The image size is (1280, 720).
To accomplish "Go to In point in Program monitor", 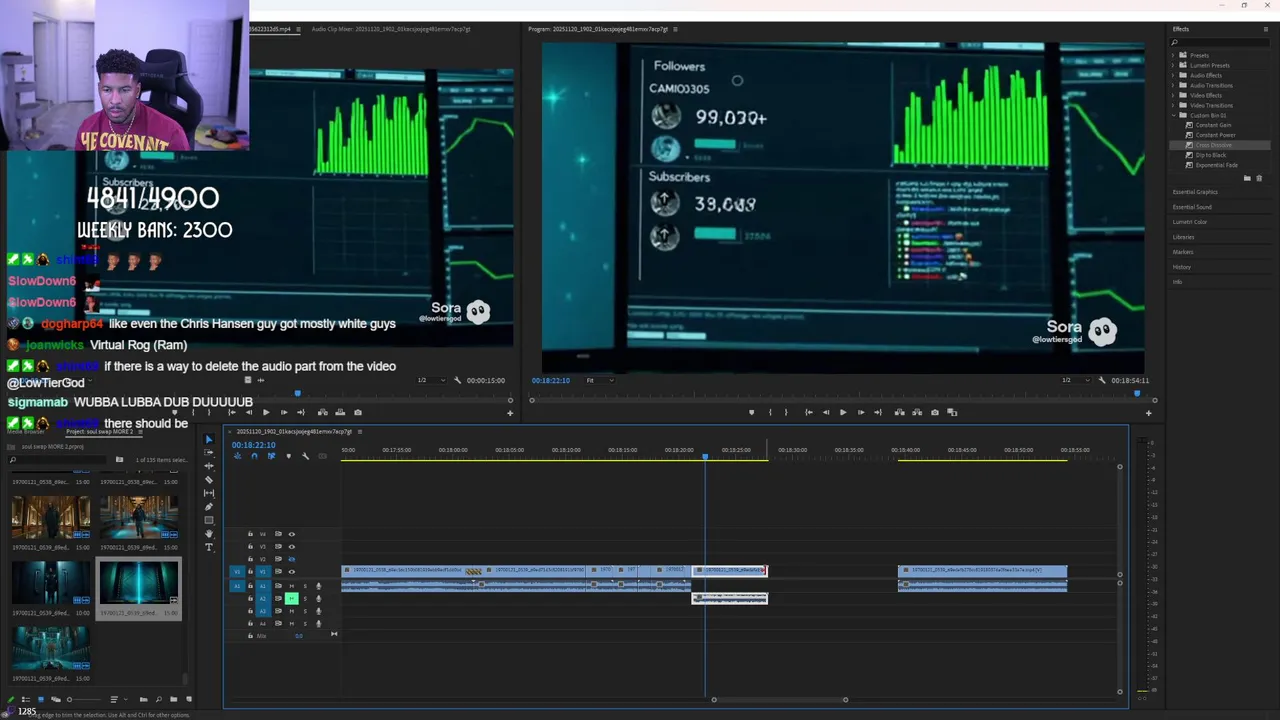I will 809,412.
